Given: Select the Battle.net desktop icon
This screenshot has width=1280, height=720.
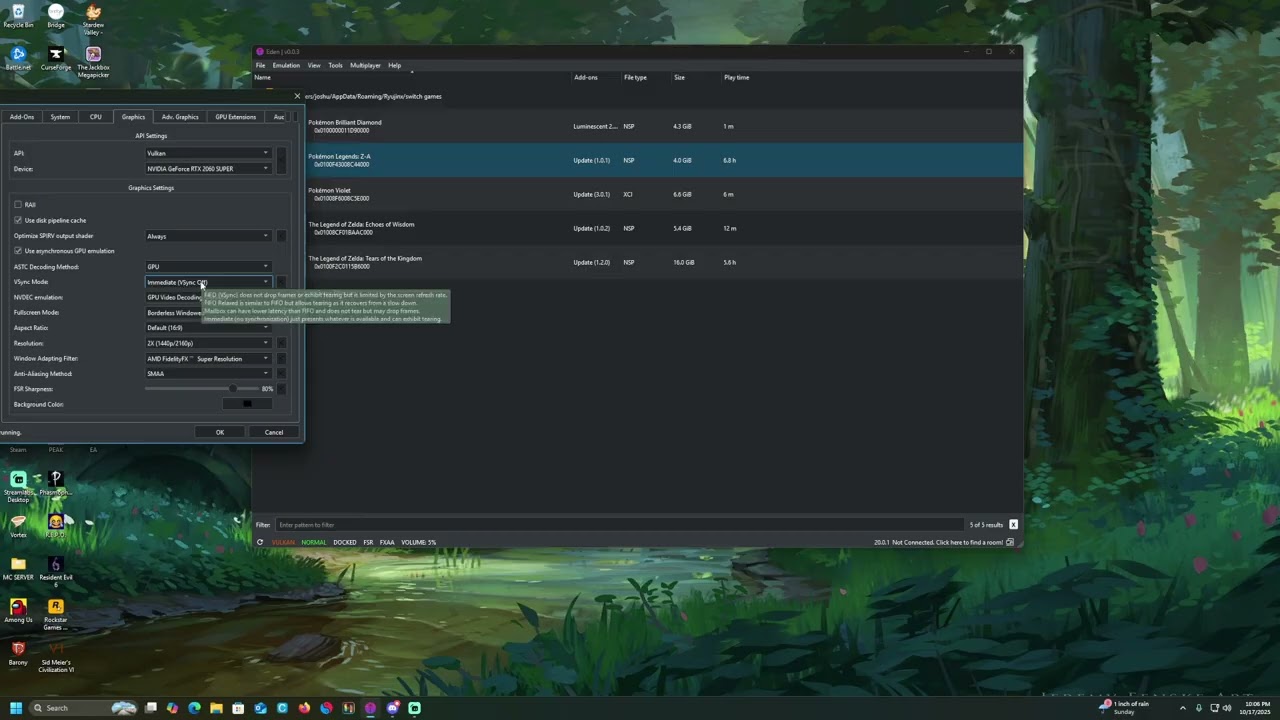Looking at the screenshot, I should coord(18,58).
